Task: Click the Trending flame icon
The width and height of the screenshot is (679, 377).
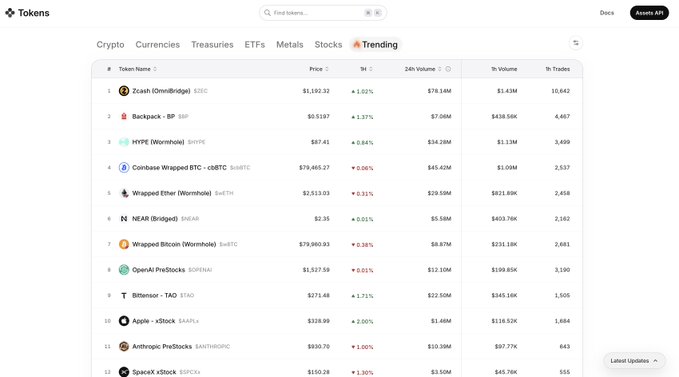Action: click(x=356, y=44)
